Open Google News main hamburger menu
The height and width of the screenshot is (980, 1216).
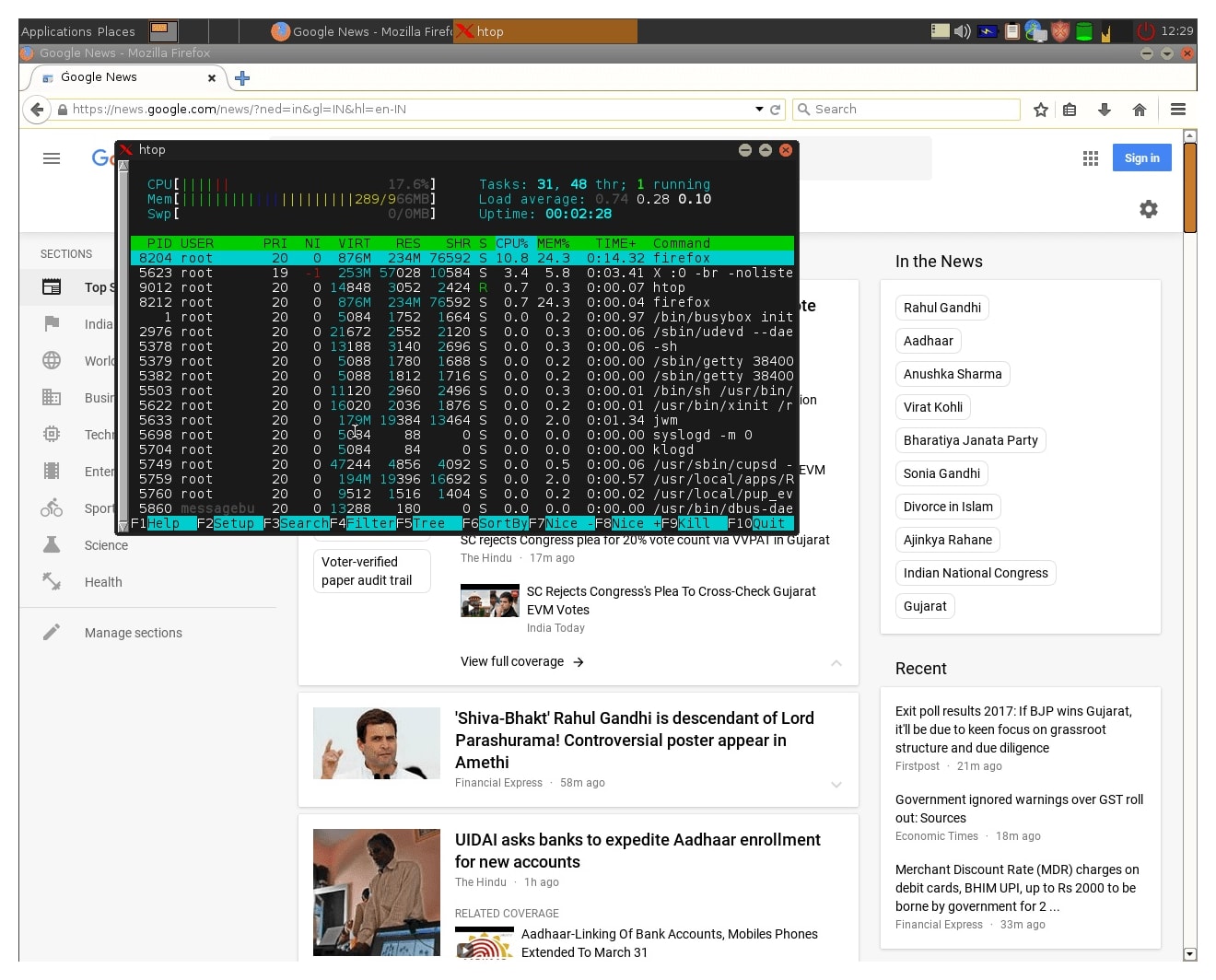(x=52, y=158)
